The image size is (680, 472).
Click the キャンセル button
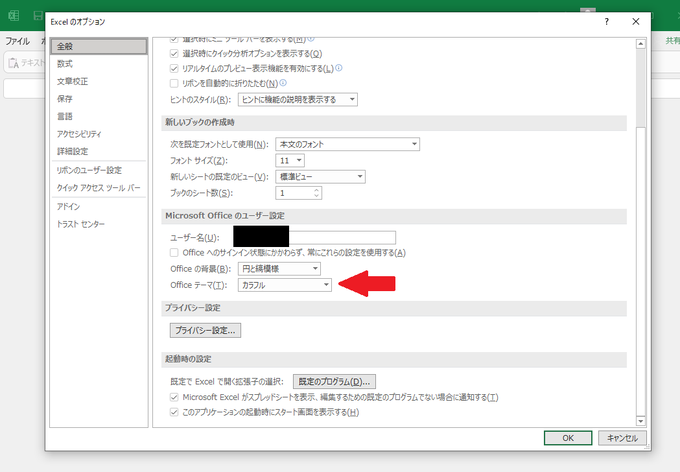(x=622, y=438)
